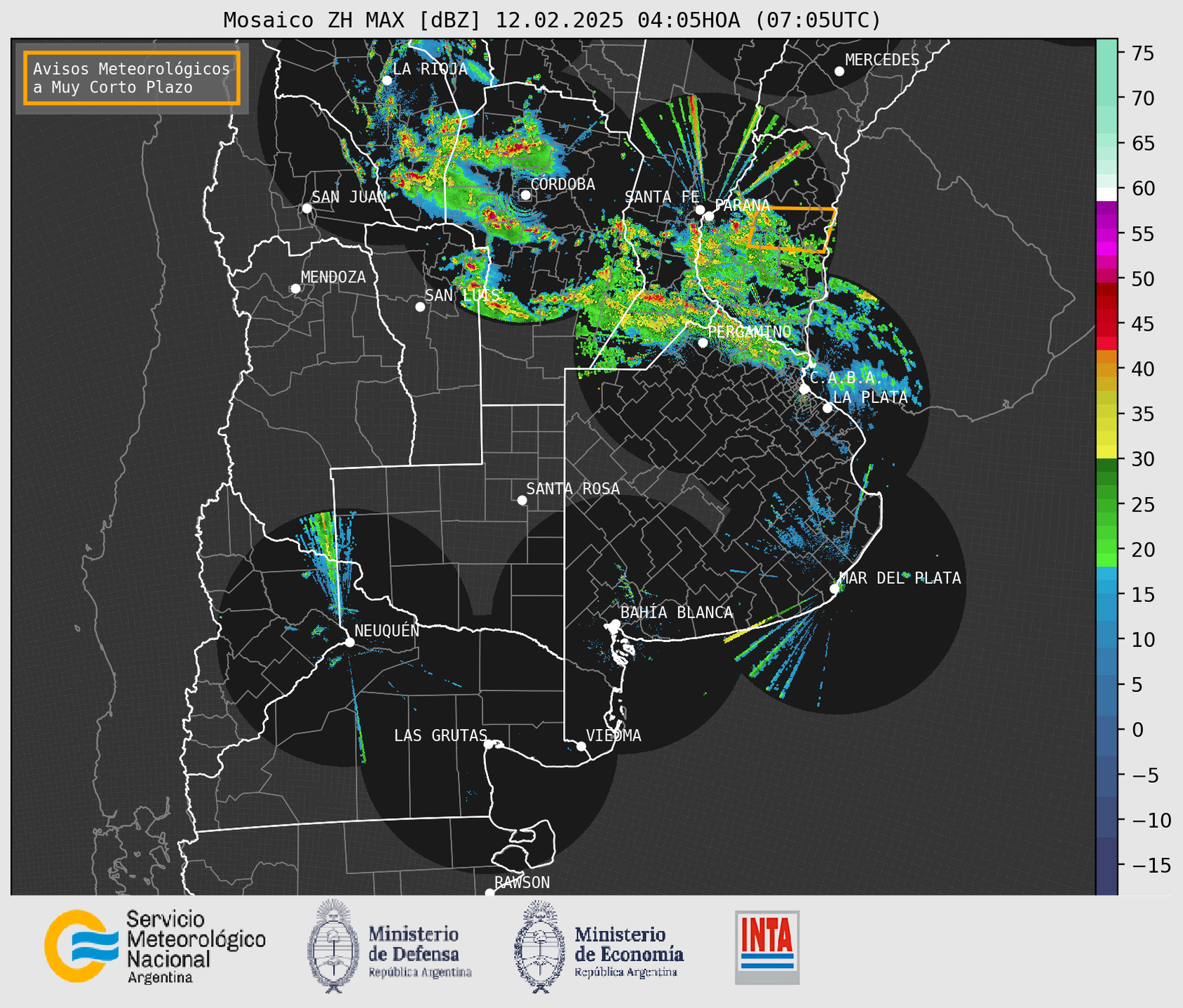Click the 40 dBZ orange band on scale
The width and height of the screenshot is (1183, 1008).
[1107, 369]
